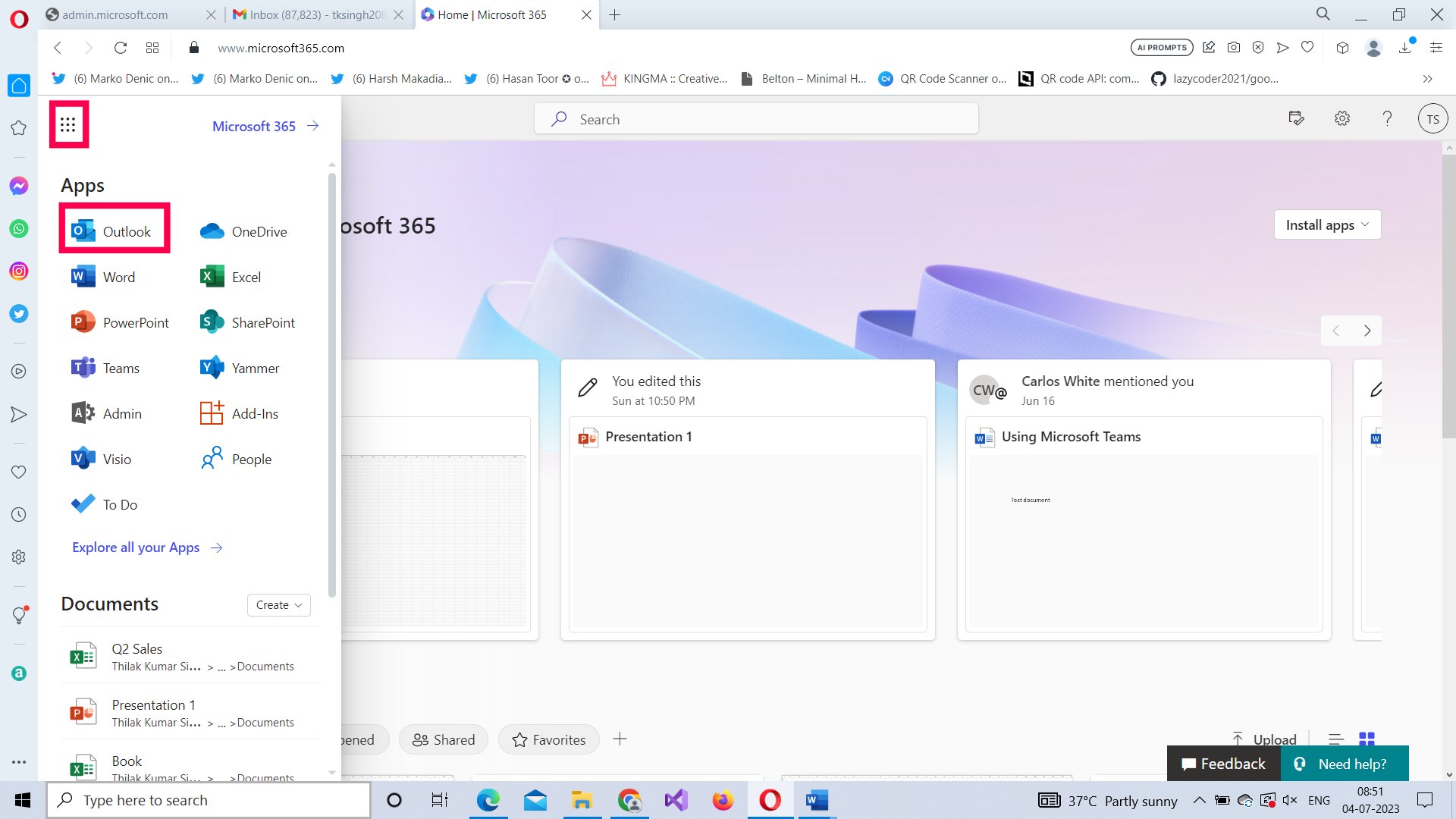Add a new filter with plus icon

point(620,739)
